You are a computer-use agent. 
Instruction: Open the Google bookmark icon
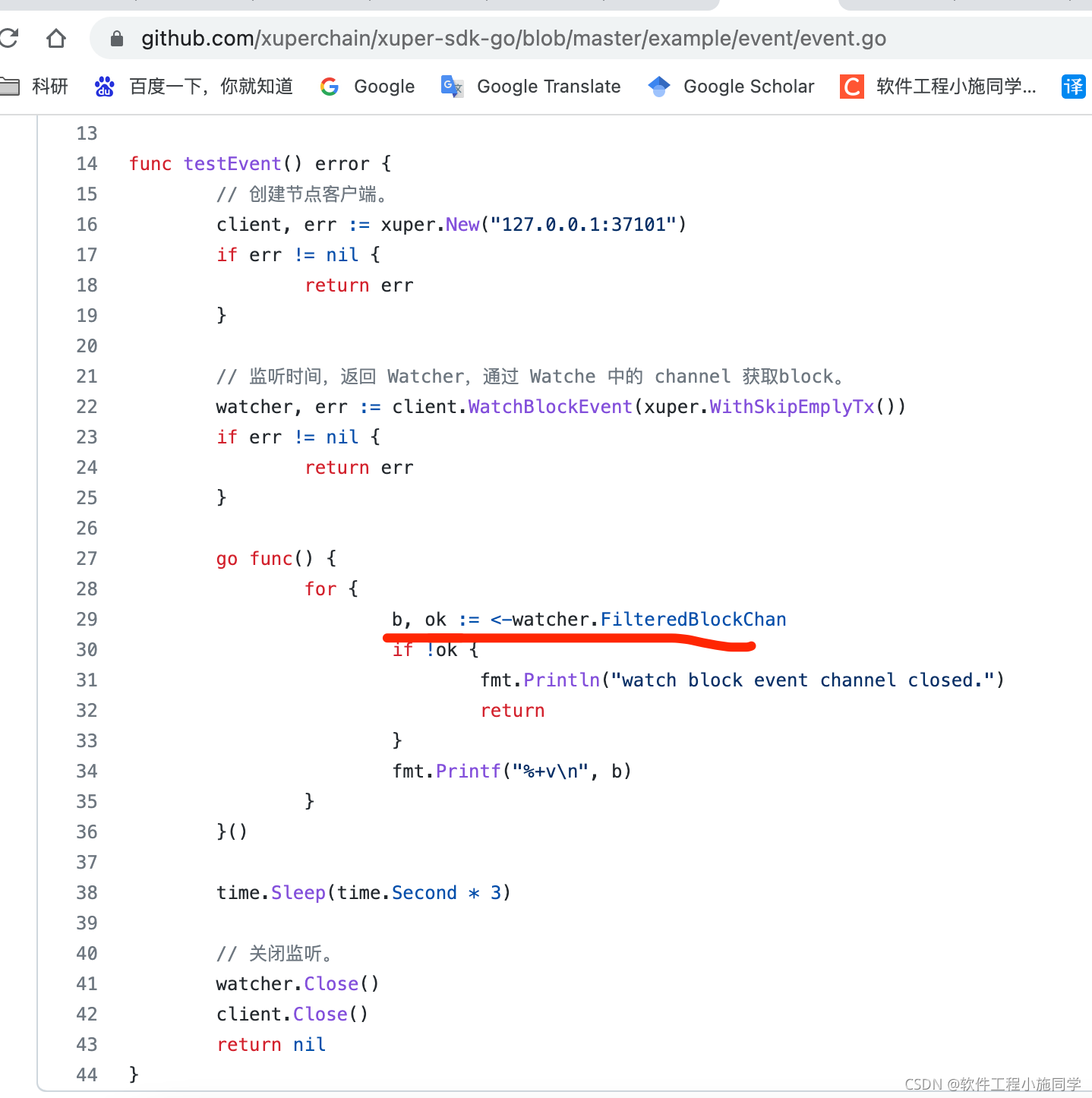tap(330, 87)
